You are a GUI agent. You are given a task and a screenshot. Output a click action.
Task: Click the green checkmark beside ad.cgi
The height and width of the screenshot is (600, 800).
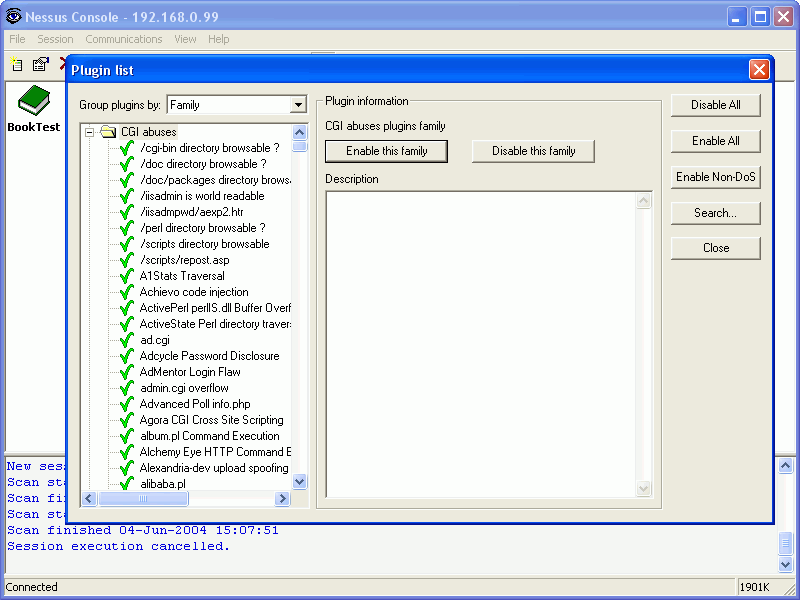coord(124,339)
